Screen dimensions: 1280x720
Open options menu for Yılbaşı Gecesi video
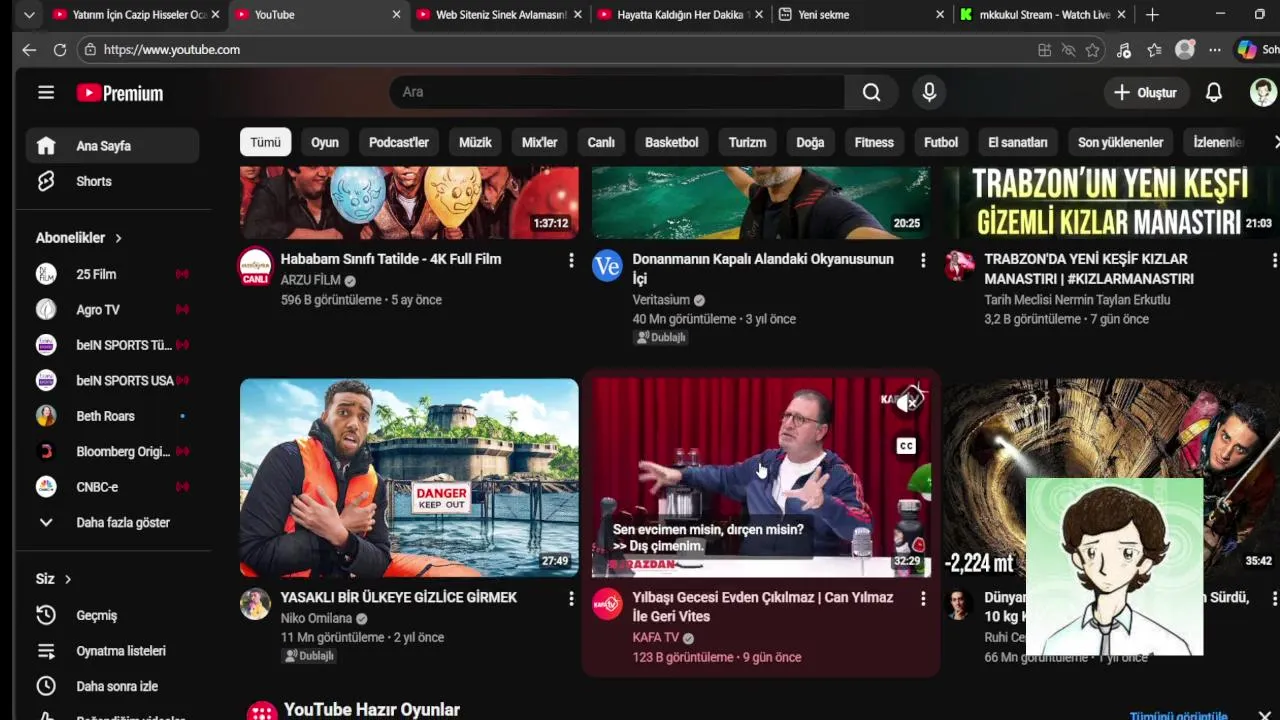tap(923, 598)
